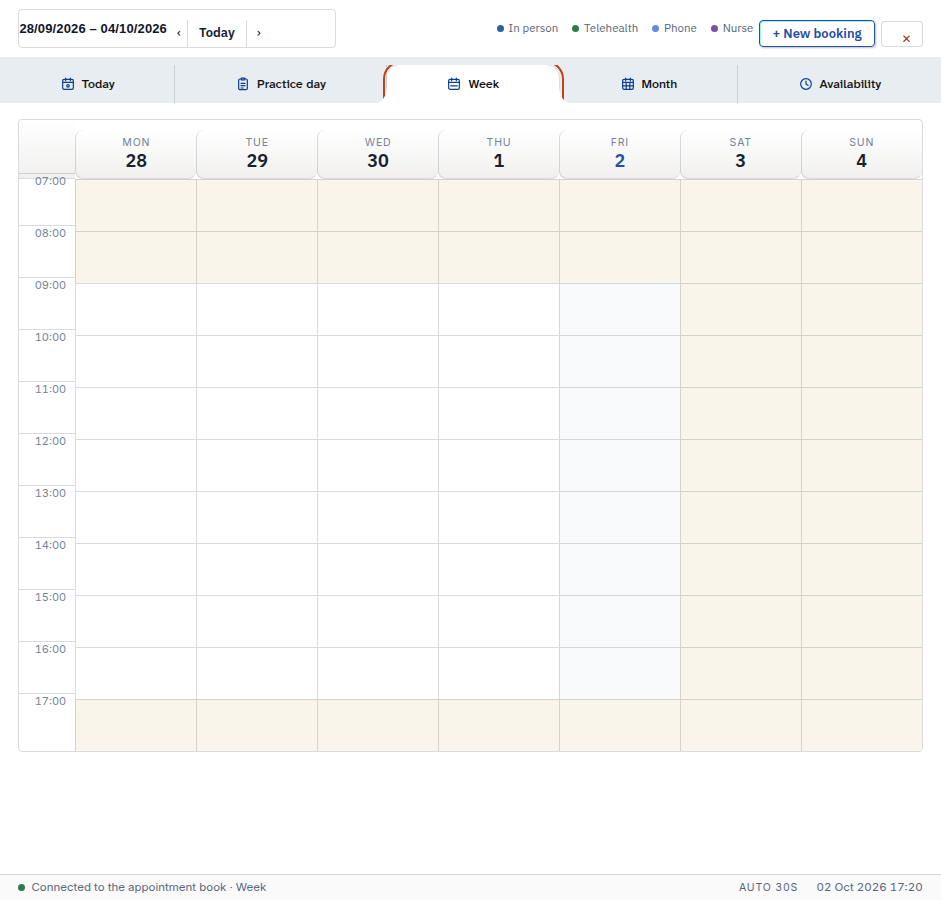The image size is (941, 900).
Task: Click the AUTO 30S refresh indicator
Action: [x=768, y=887]
